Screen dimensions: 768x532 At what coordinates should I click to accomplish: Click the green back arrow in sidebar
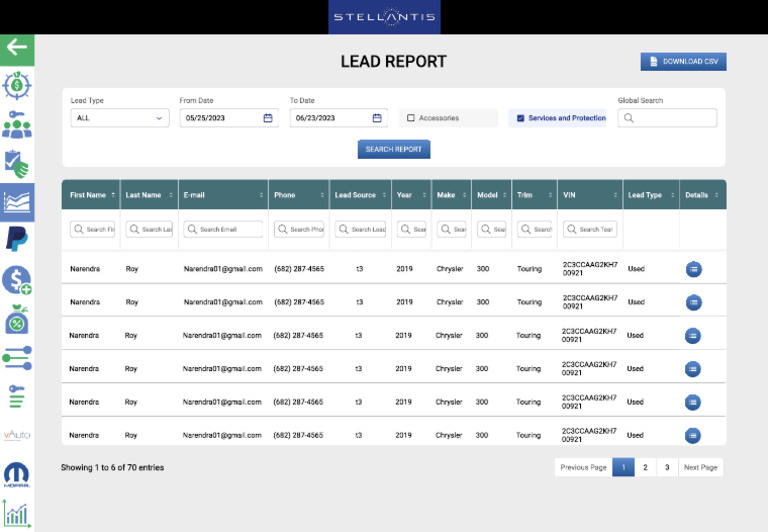pos(17,48)
